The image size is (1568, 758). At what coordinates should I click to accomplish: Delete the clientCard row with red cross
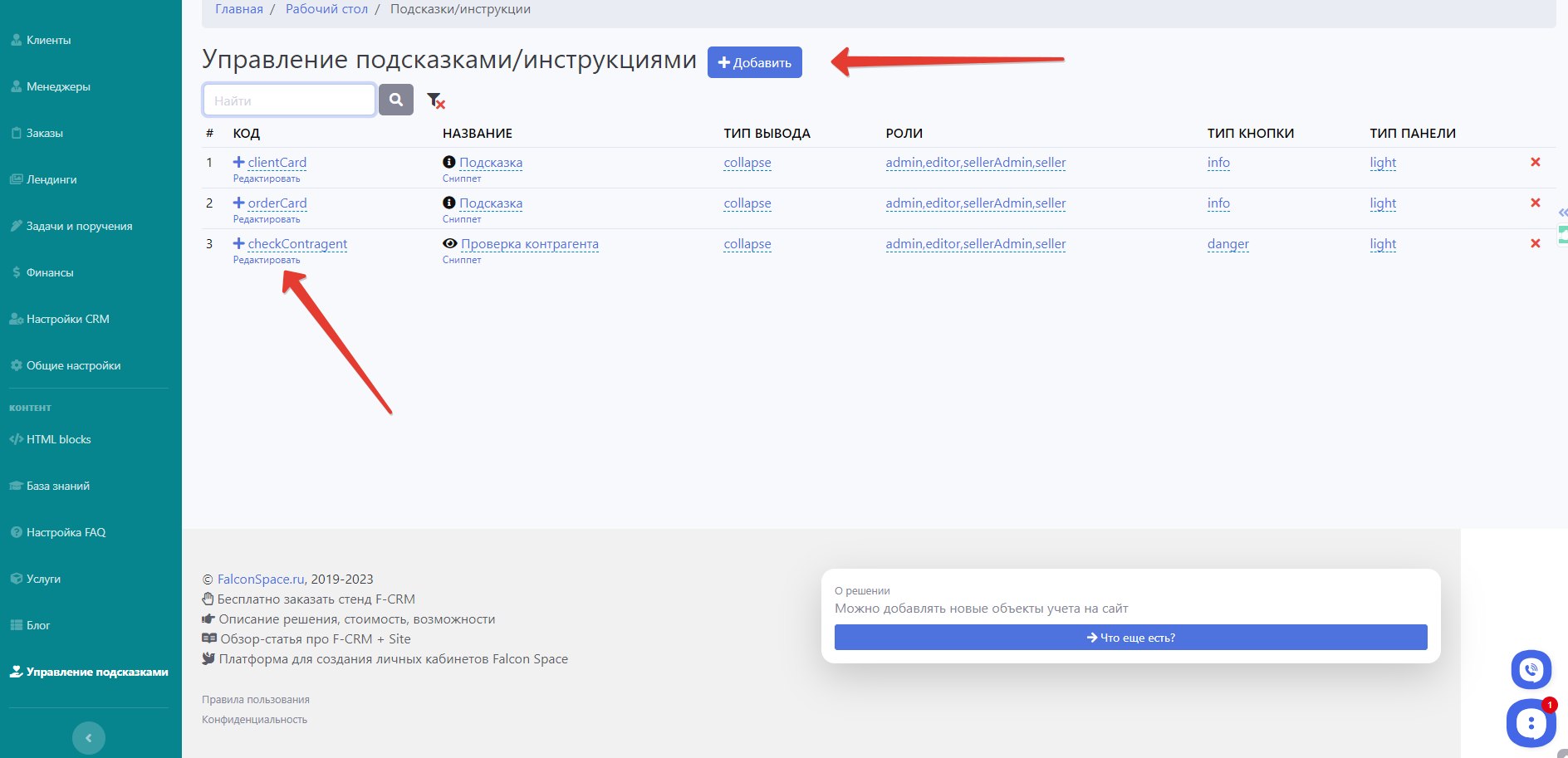[x=1535, y=162]
